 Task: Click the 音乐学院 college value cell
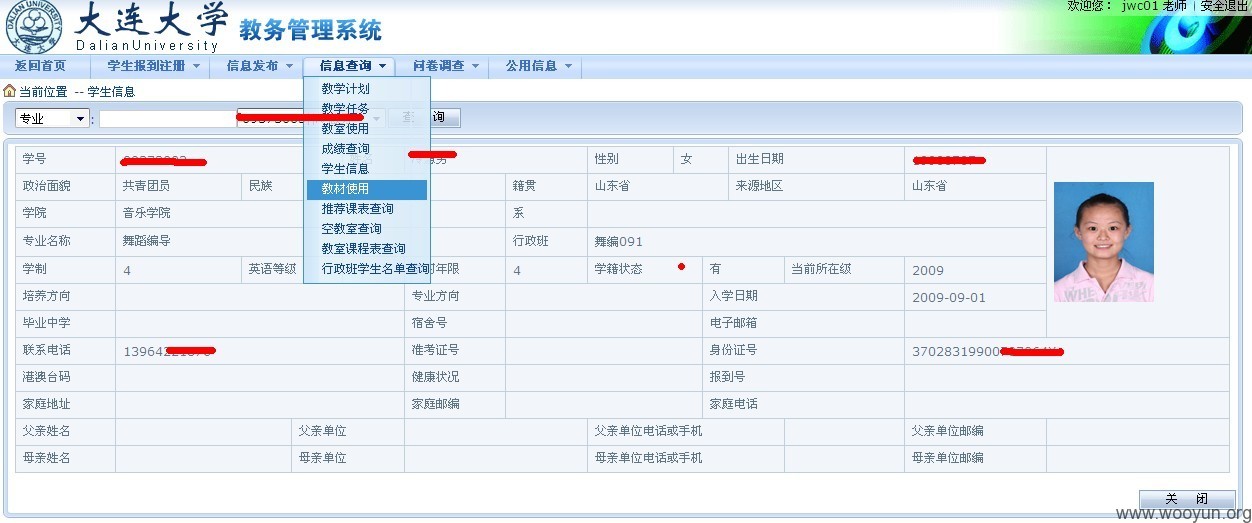point(147,213)
